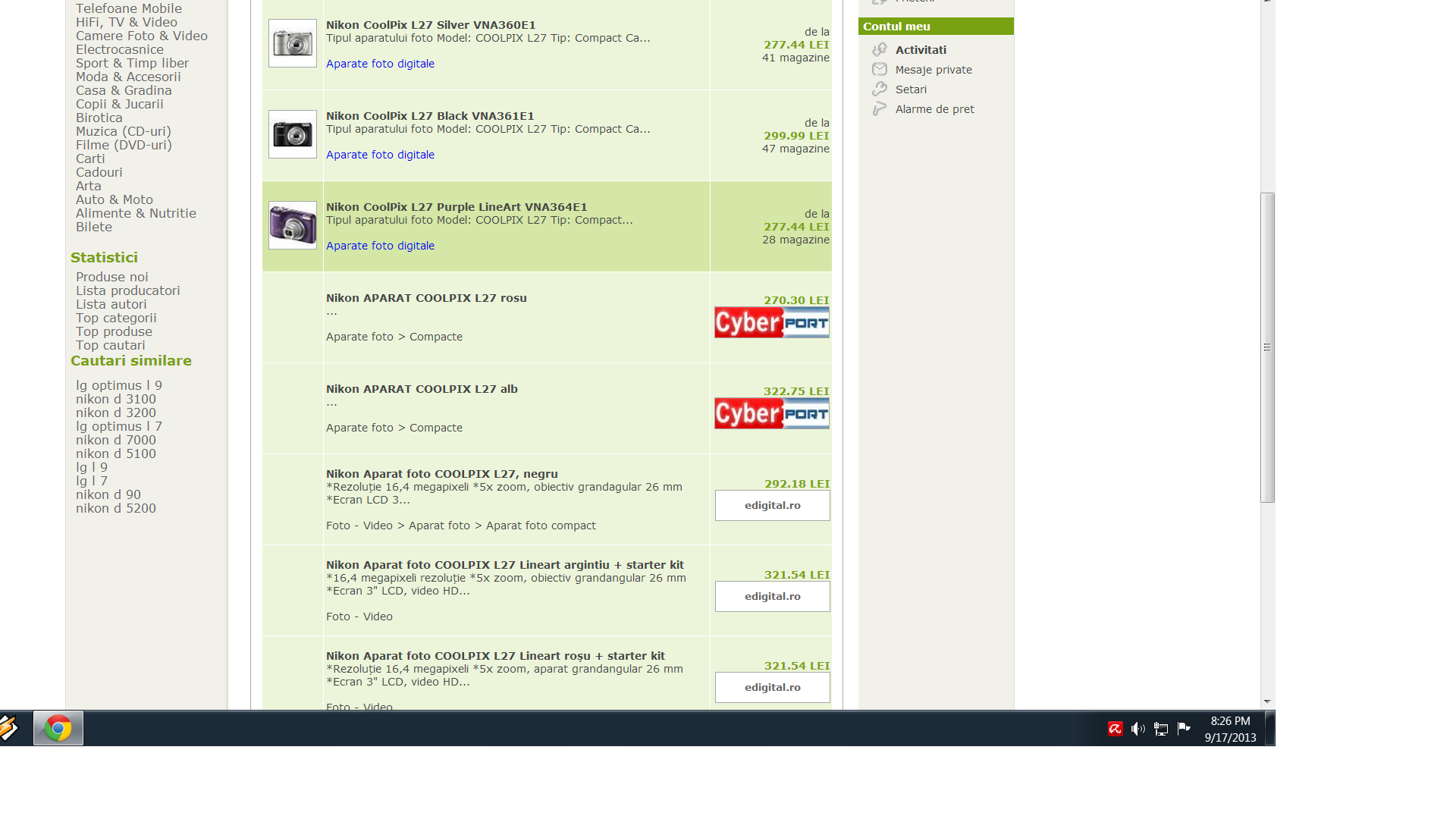Image resolution: width=1456 pixels, height=819 pixels.
Task: Open Birotica category
Action: 99,118
